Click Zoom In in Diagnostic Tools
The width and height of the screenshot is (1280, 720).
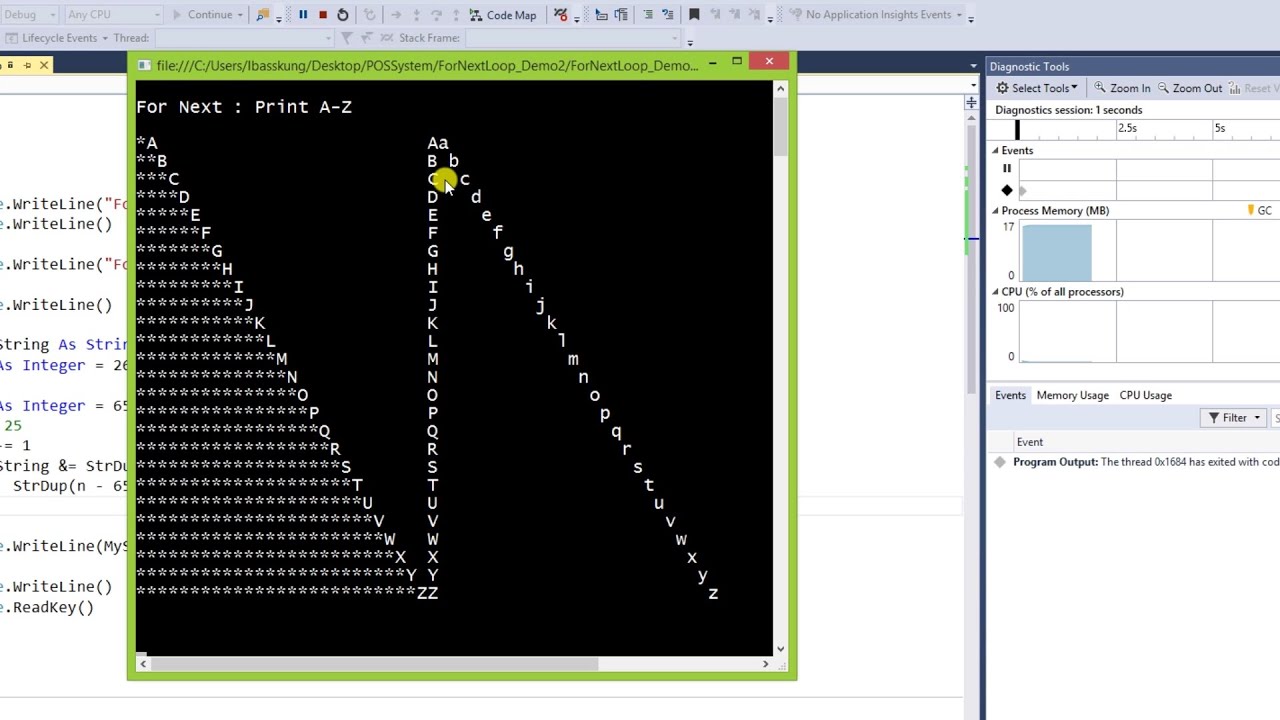[x=1122, y=88]
